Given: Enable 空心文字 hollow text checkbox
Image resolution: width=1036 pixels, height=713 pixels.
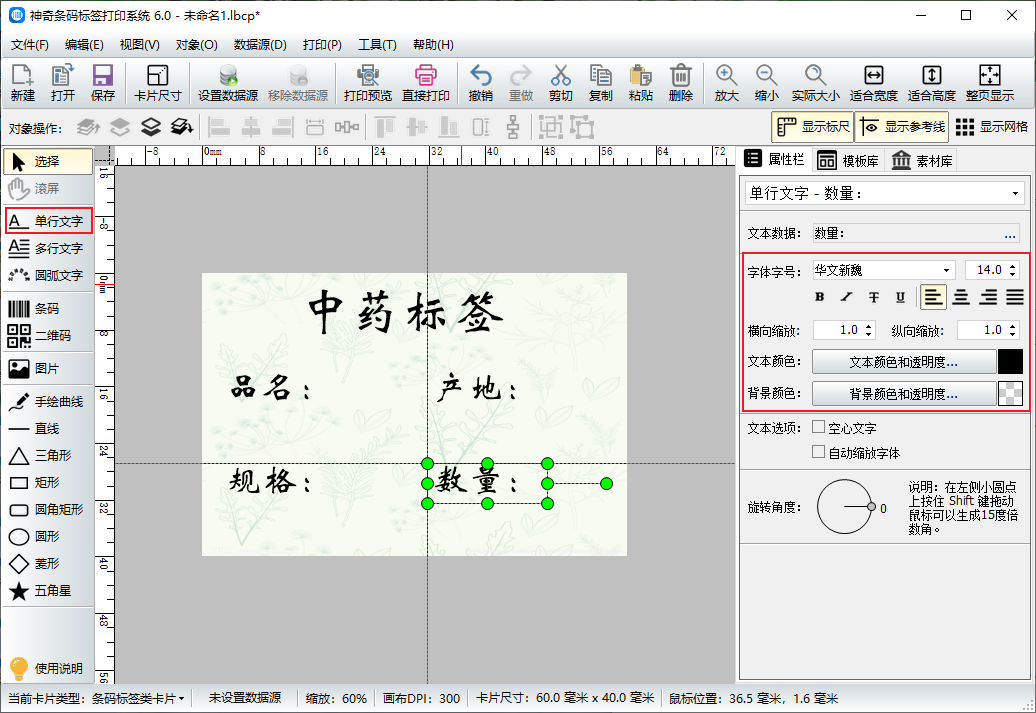Looking at the screenshot, I should pyautogui.click(x=818, y=427).
